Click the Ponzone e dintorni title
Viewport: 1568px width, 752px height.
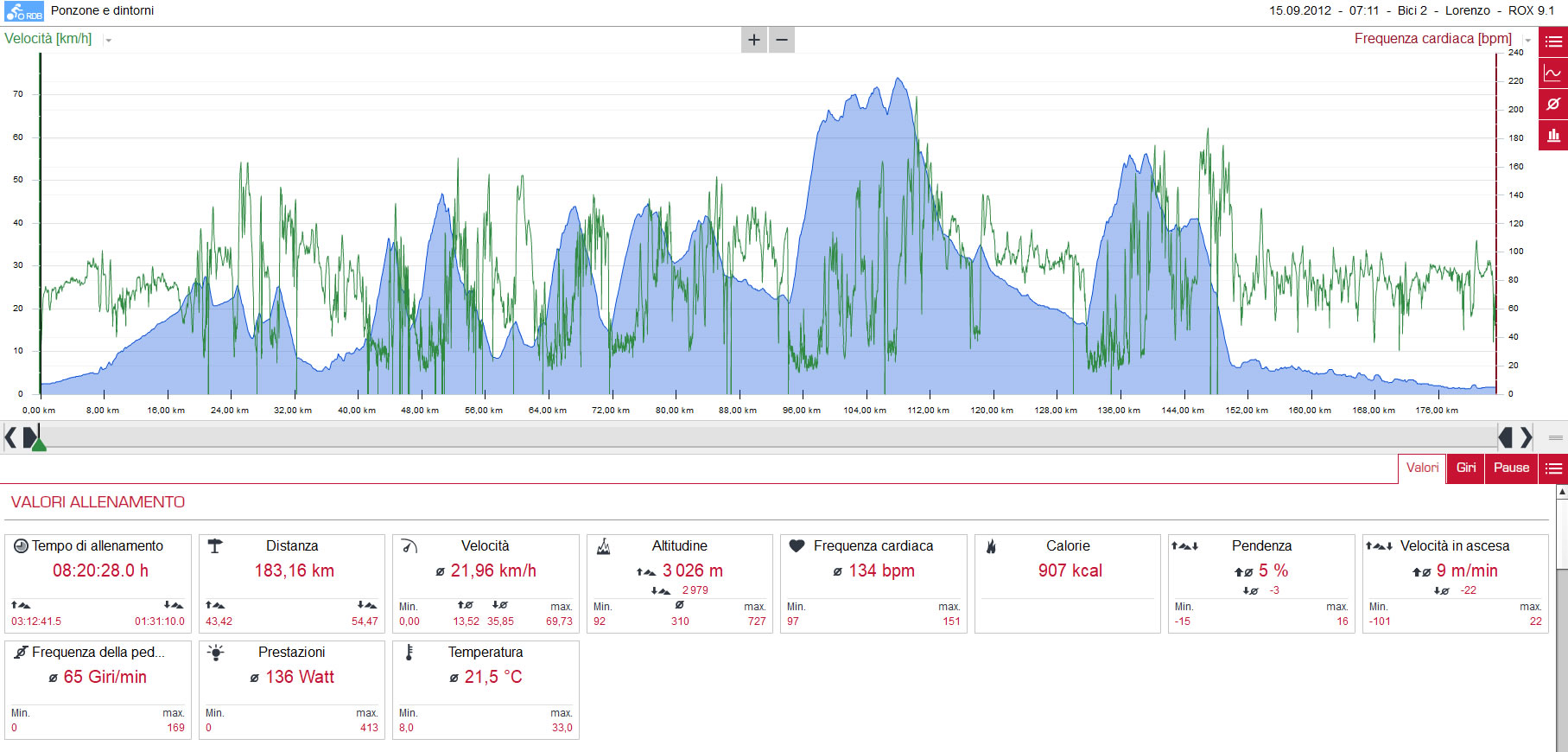pyautogui.click(x=102, y=11)
